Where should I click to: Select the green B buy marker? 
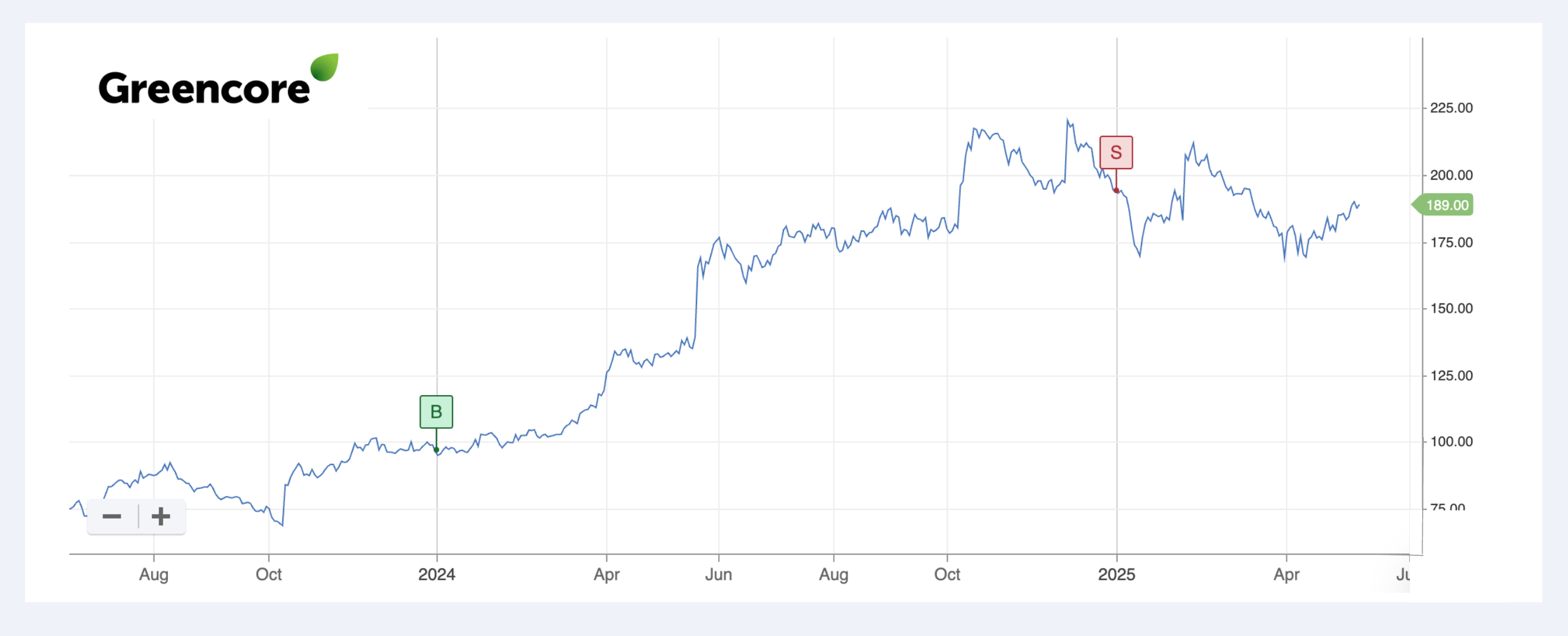(436, 412)
